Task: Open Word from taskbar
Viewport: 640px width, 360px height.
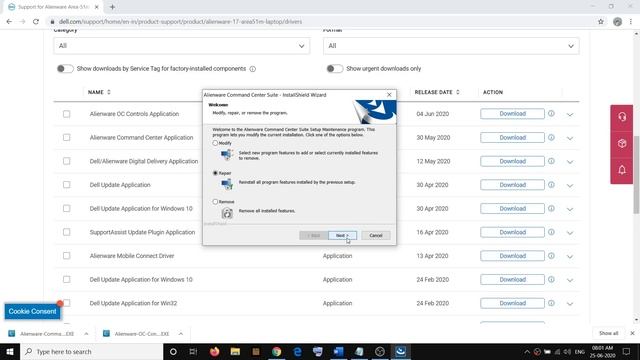Action: coord(338,351)
